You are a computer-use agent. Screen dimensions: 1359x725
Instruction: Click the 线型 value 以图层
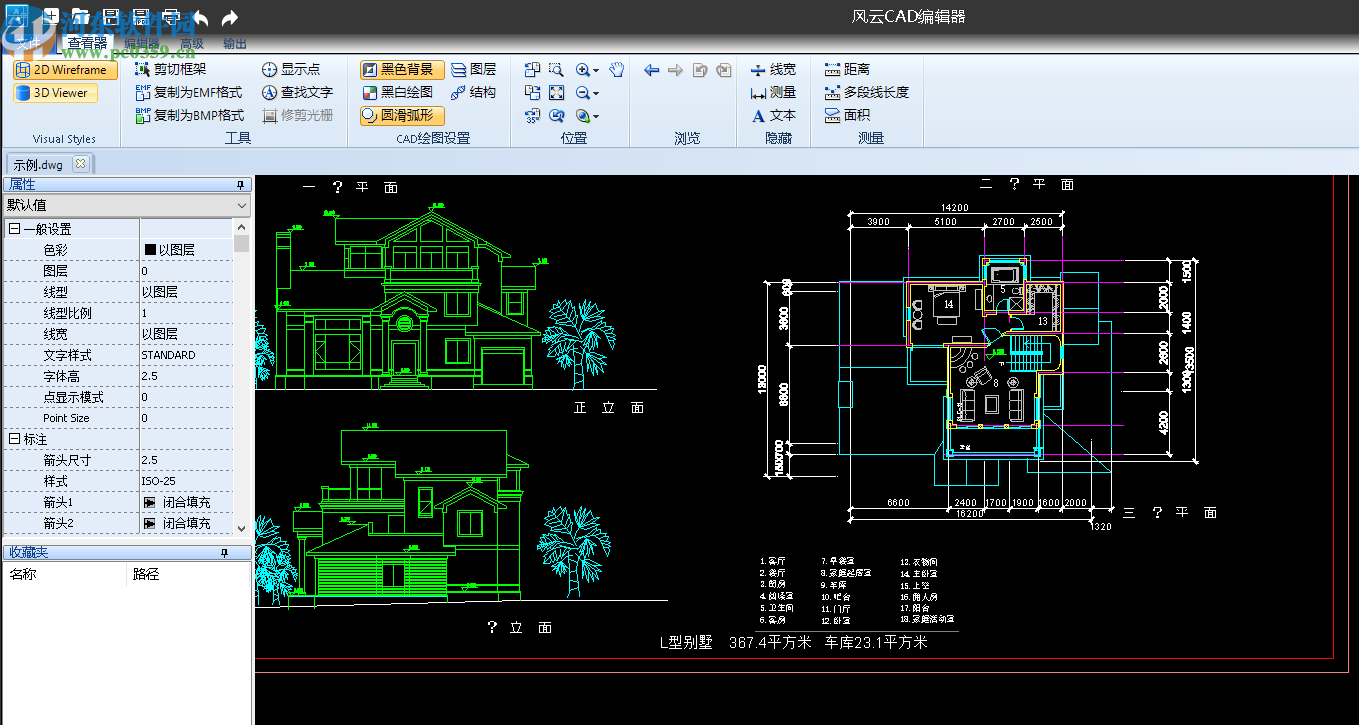(x=186, y=292)
